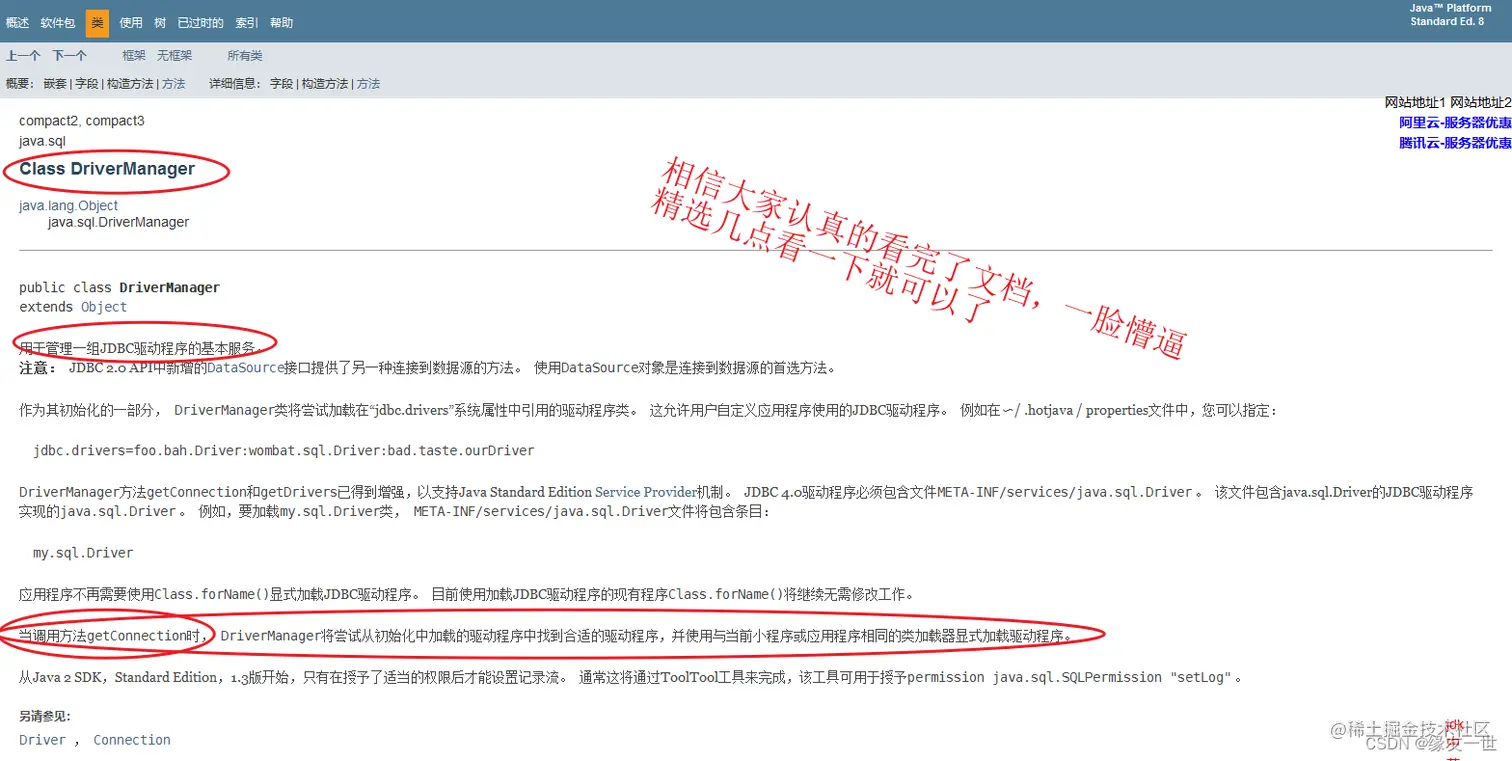This screenshot has height=761, width=1512.
Task: Open 腾讯云-服务器优惠 ad link
Action: click(1455, 143)
